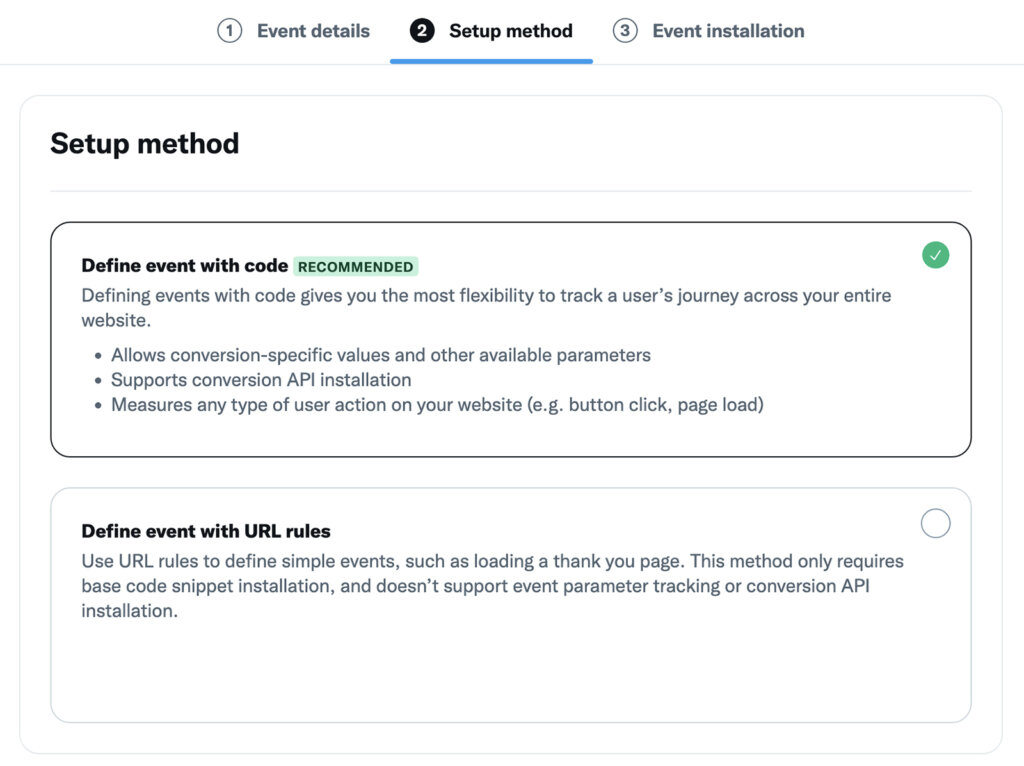Click the step 1 circle icon
Viewport: 1024px width, 766px height.
[x=230, y=31]
